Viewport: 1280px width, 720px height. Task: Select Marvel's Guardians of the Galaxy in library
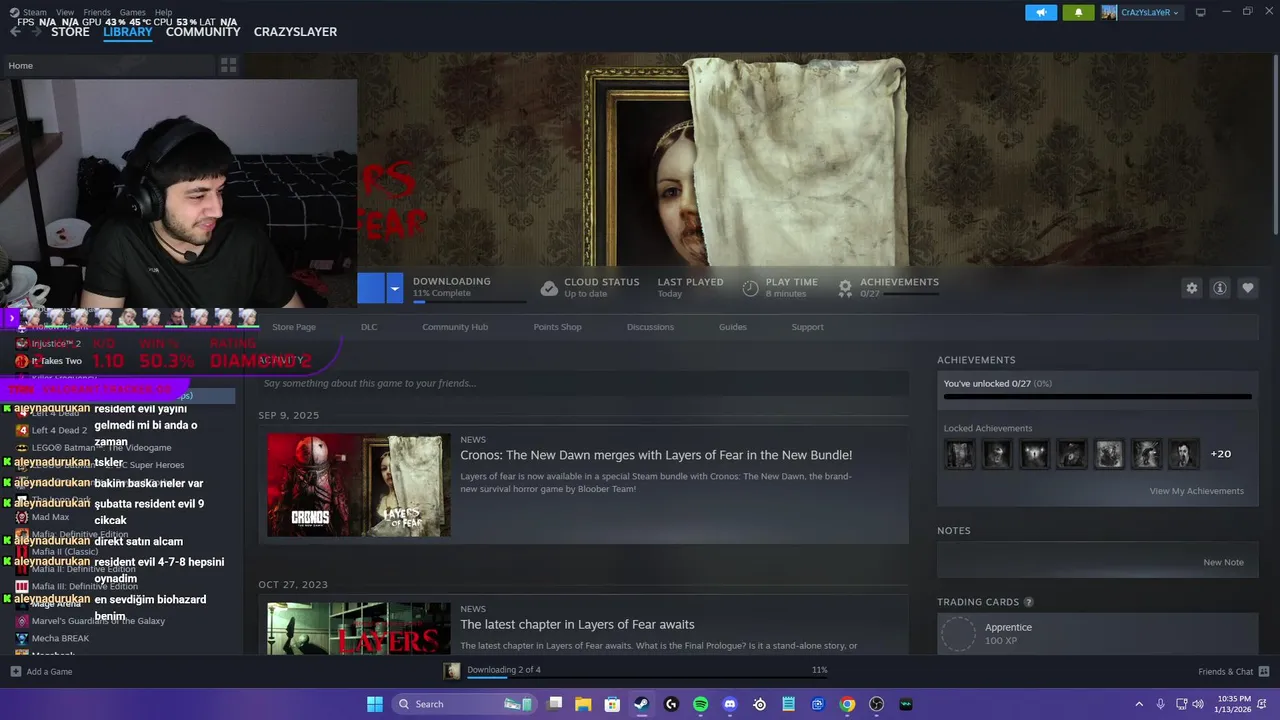(x=98, y=621)
